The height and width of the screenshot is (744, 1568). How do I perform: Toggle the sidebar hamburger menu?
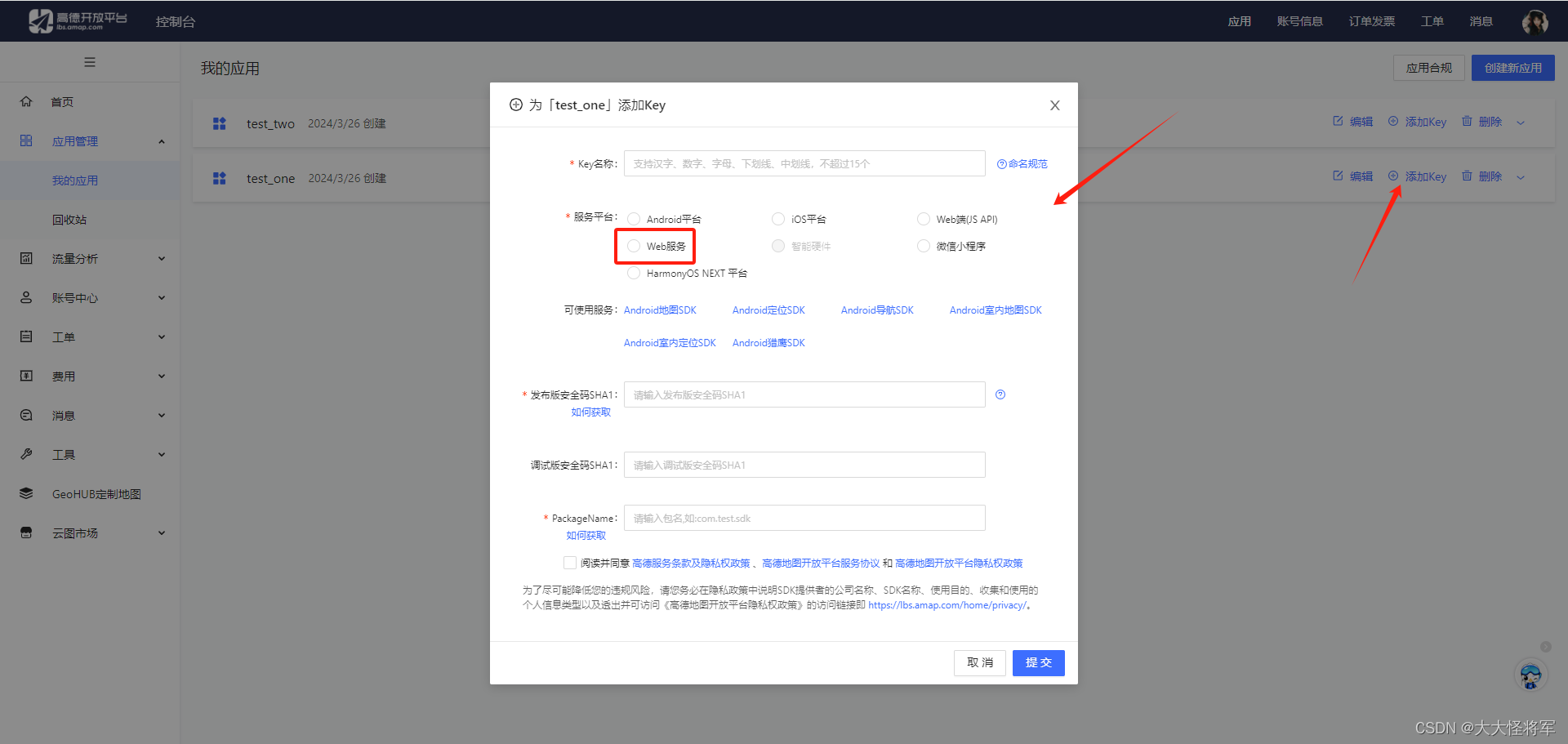pos(90,62)
